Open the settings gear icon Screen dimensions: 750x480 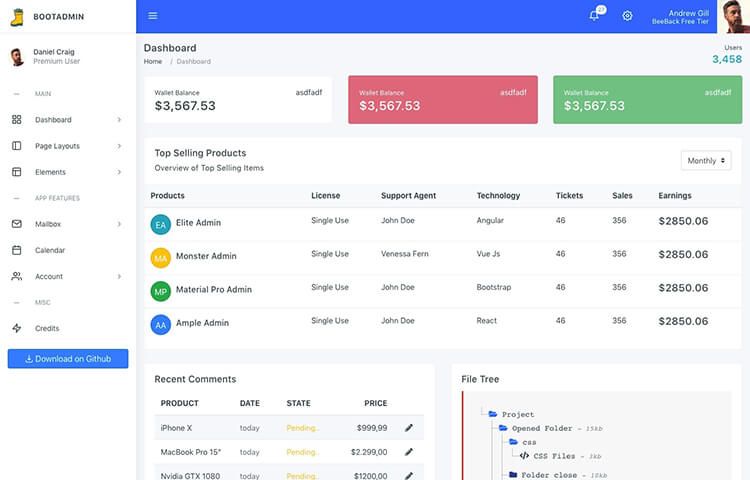pos(627,16)
